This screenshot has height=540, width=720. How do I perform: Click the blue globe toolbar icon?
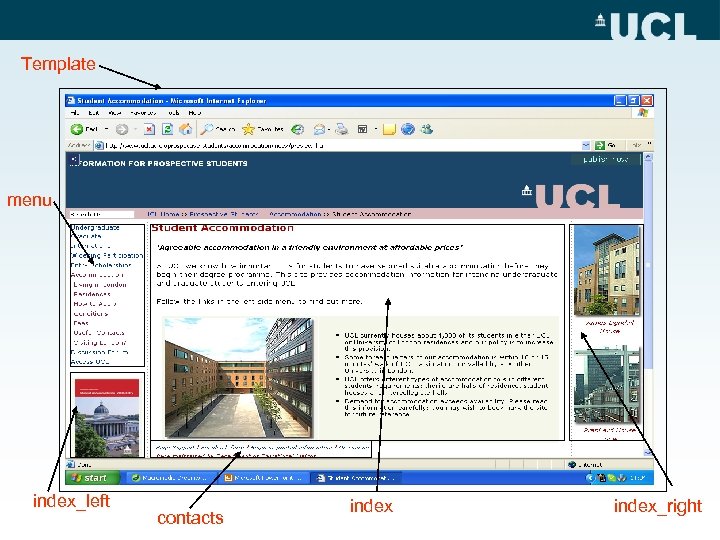pyautogui.click(x=407, y=129)
